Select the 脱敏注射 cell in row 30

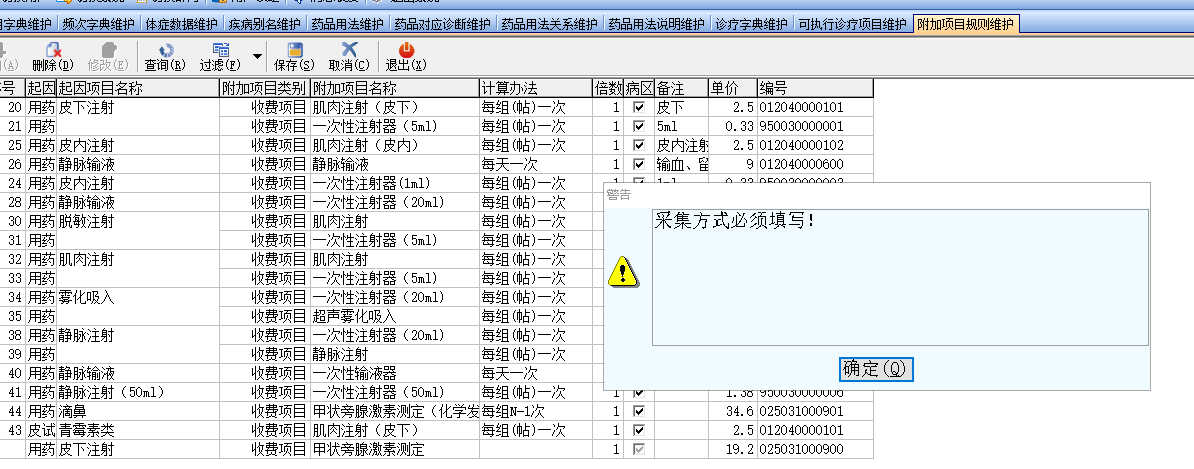pyautogui.click(x=138, y=222)
